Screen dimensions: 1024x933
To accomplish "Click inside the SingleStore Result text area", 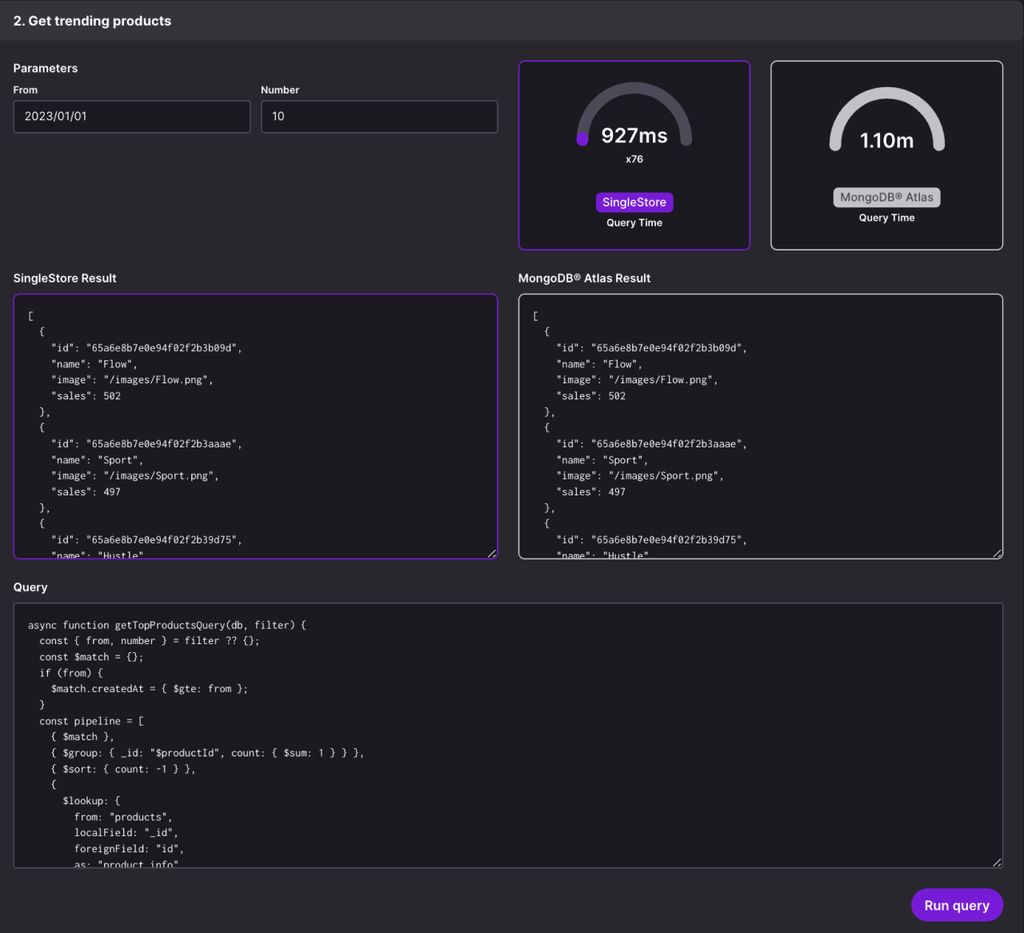I will point(255,426).
